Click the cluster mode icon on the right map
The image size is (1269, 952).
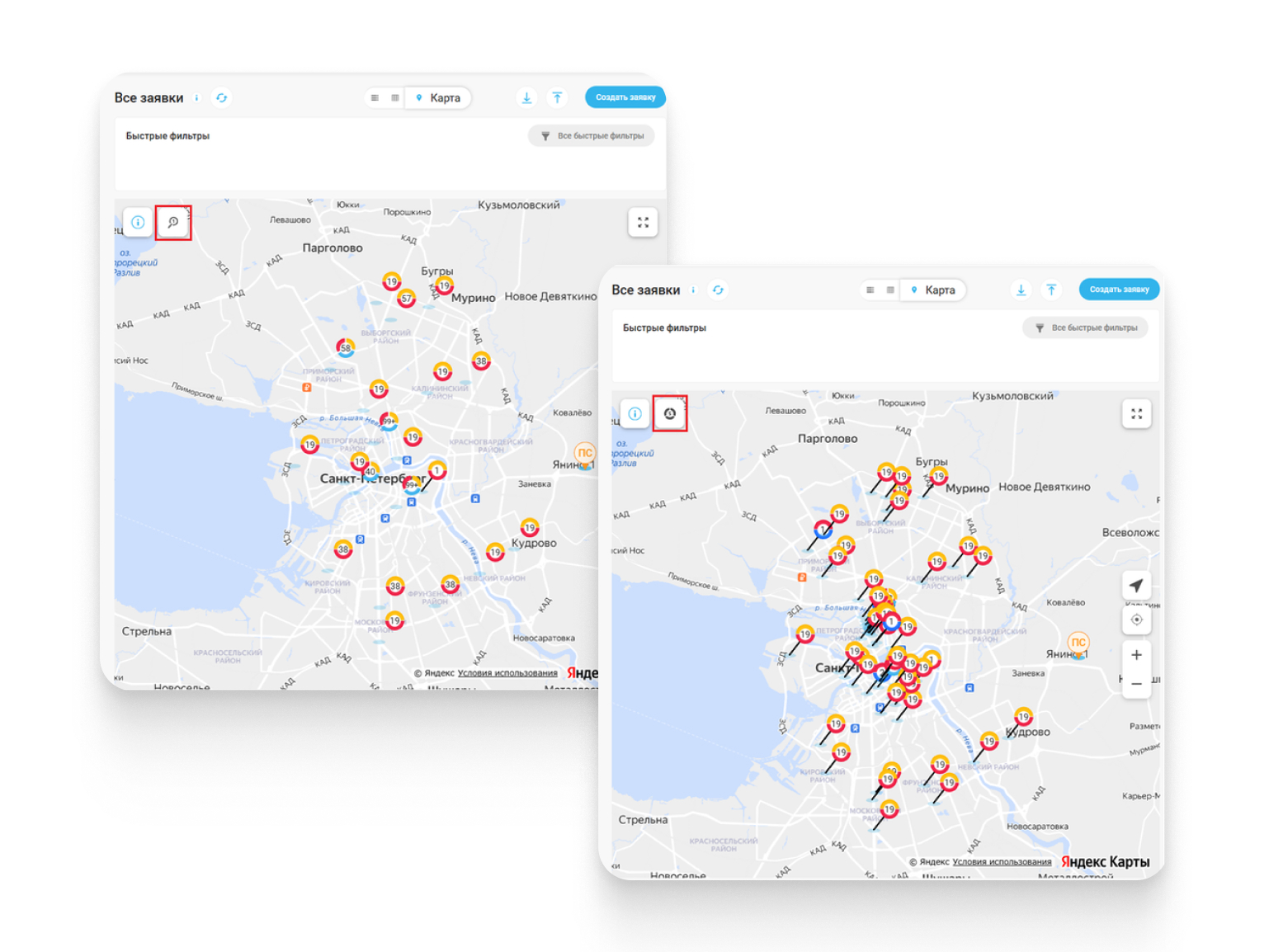tap(670, 414)
